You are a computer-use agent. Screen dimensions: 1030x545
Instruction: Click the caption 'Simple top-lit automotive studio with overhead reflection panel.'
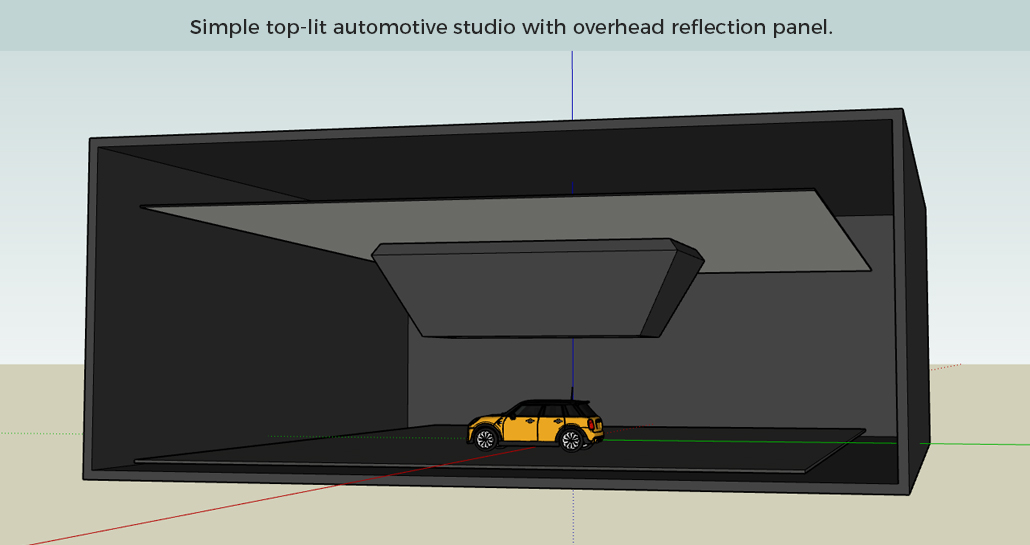[x=511, y=27]
